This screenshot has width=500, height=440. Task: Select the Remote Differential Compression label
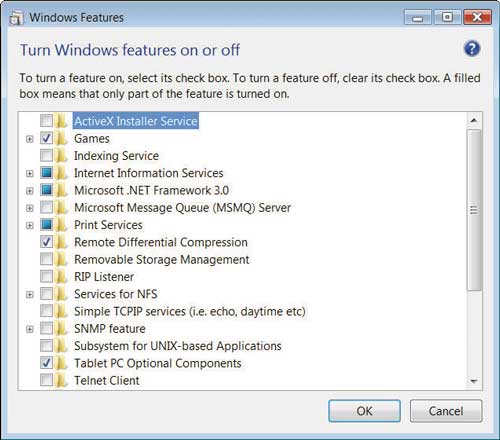coord(161,242)
